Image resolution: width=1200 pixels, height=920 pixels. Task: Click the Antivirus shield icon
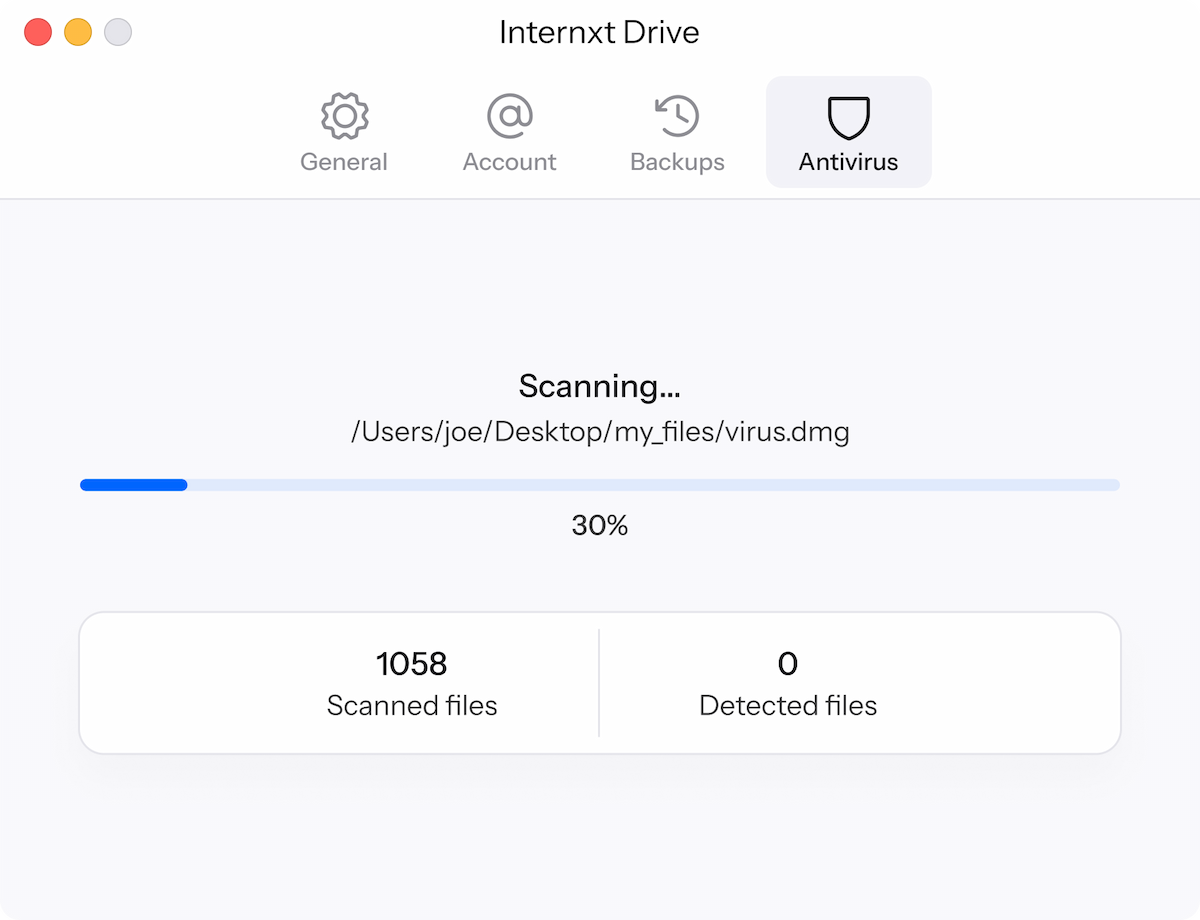pos(849,117)
